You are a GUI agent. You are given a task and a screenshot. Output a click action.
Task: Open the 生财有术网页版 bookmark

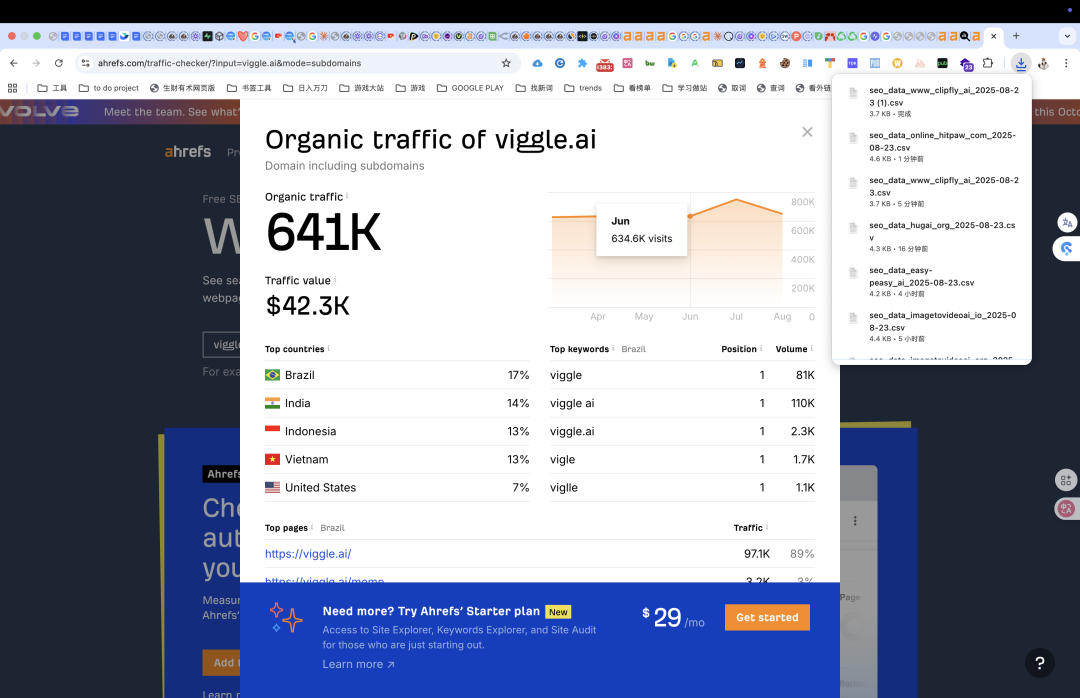[x=183, y=88]
